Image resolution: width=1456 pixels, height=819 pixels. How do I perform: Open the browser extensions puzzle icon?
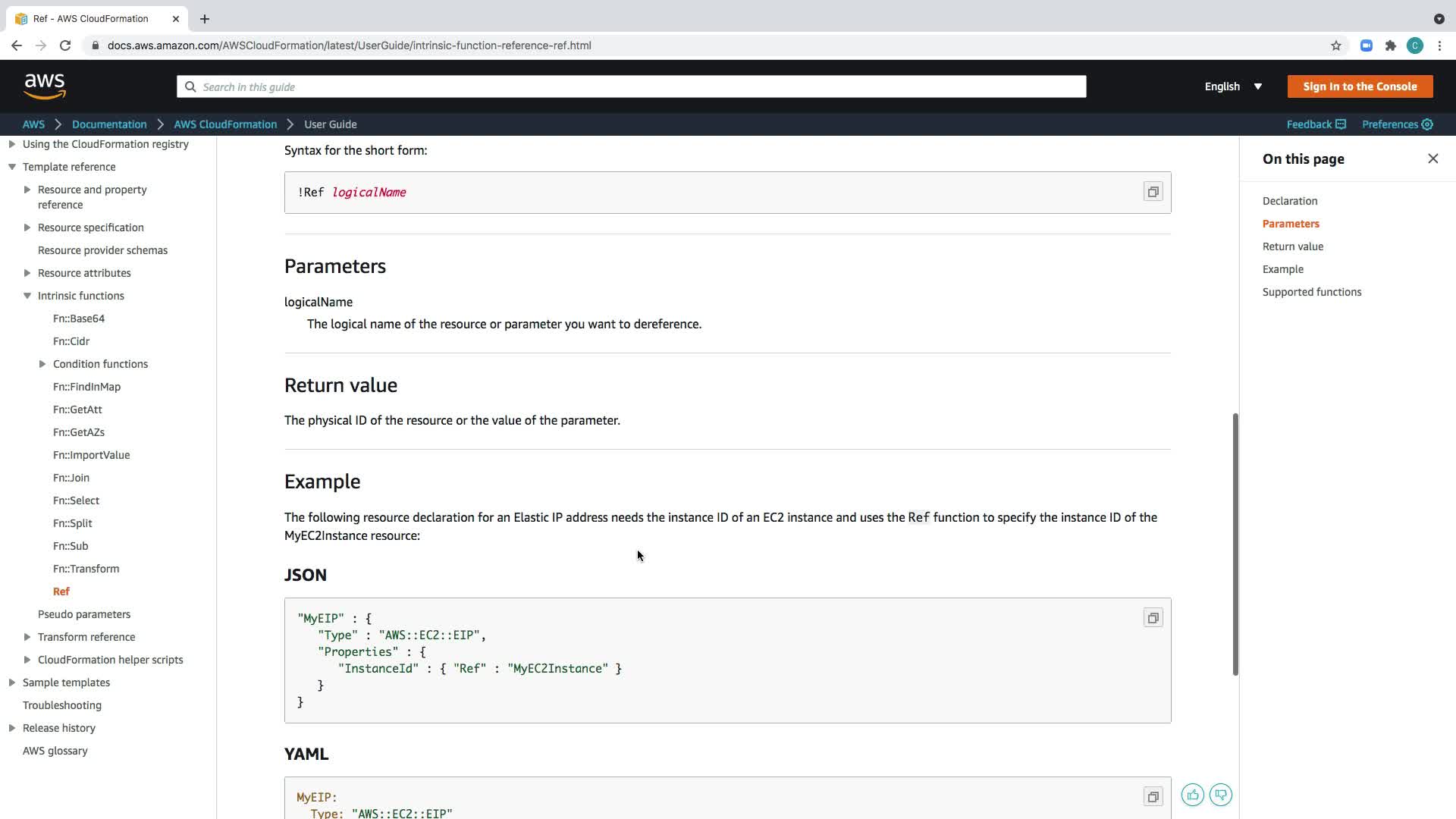pos(1390,45)
